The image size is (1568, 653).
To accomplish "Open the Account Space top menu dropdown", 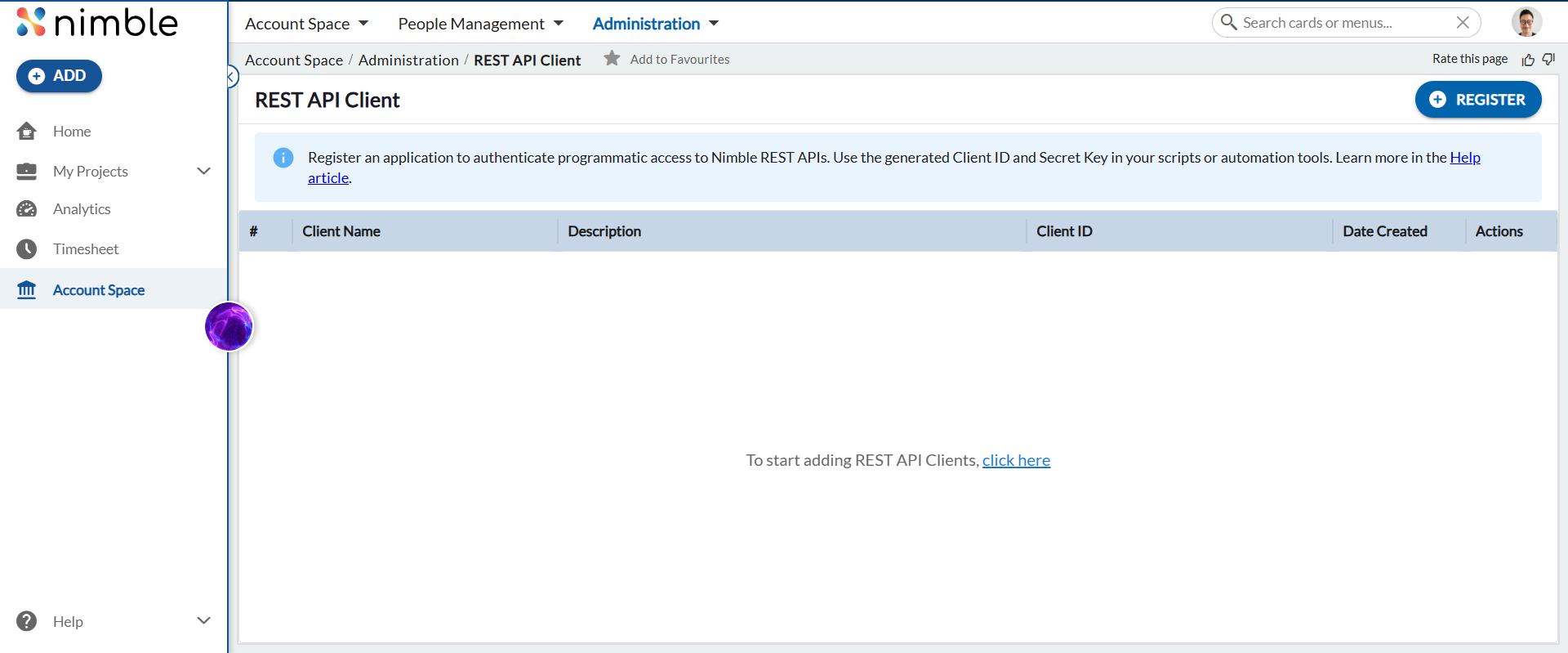I will 307,24.
